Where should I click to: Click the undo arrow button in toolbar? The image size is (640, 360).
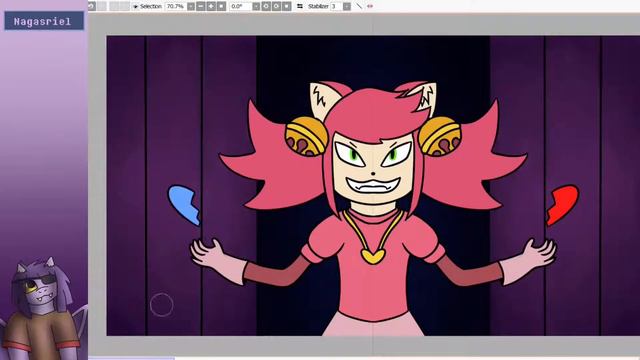coord(91,6)
